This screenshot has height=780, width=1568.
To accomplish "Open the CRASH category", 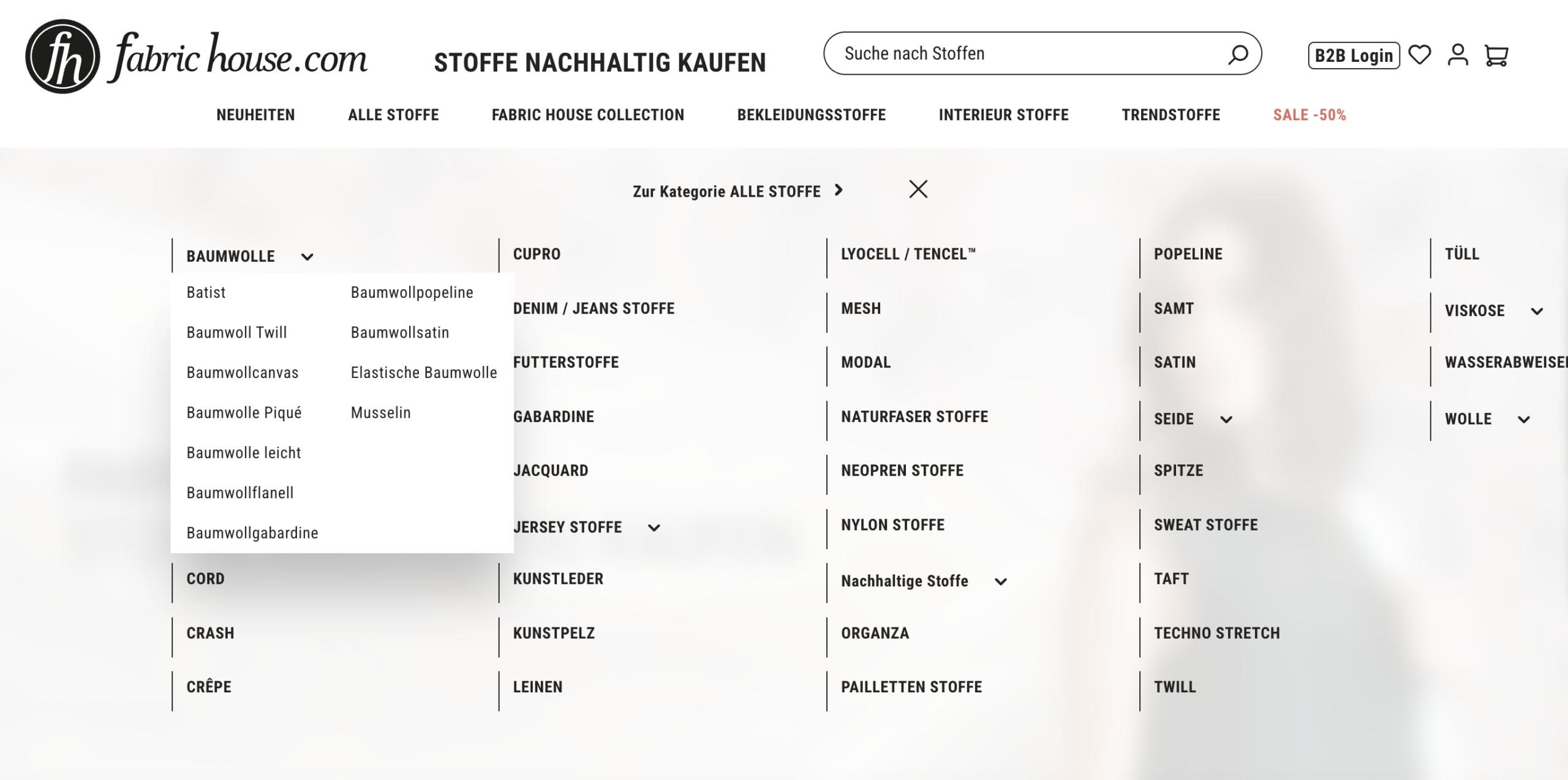I will [210, 632].
